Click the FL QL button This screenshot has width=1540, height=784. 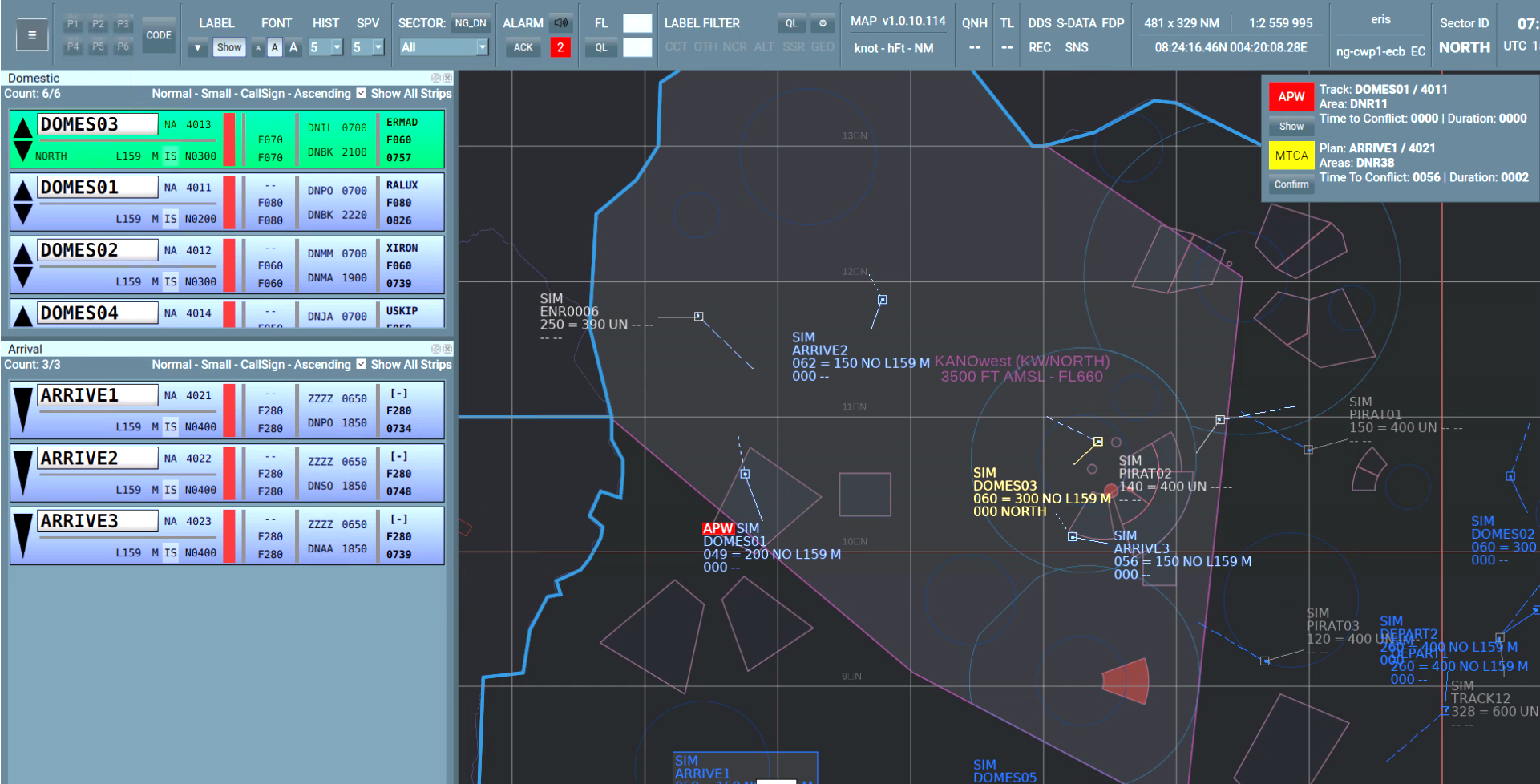(x=601, y=48)
